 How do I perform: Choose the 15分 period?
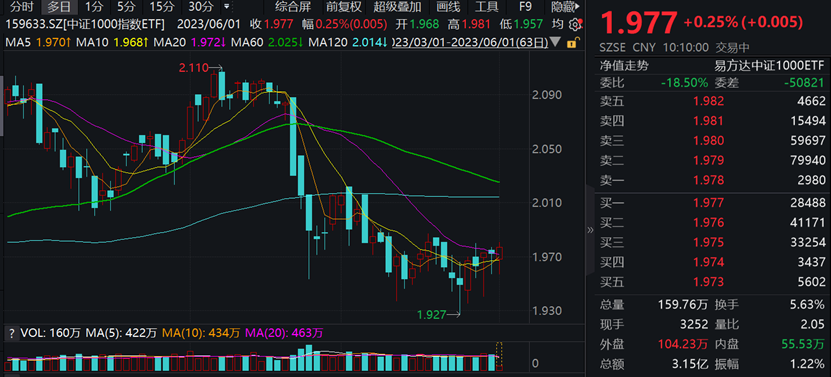point(162,7)
